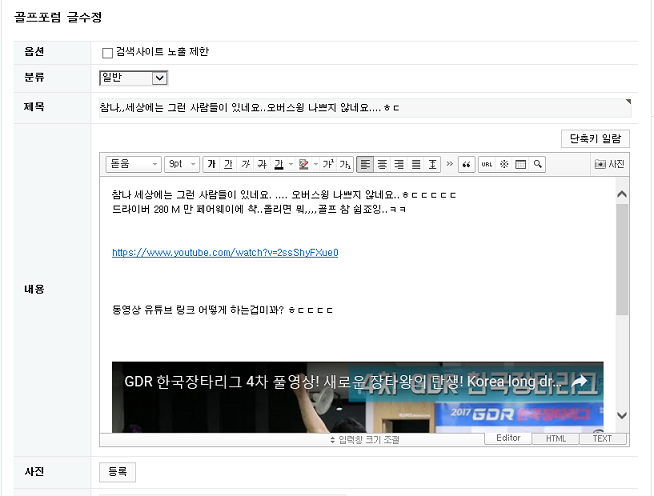Click the 등록 photo upload button

tap(117, 472)
